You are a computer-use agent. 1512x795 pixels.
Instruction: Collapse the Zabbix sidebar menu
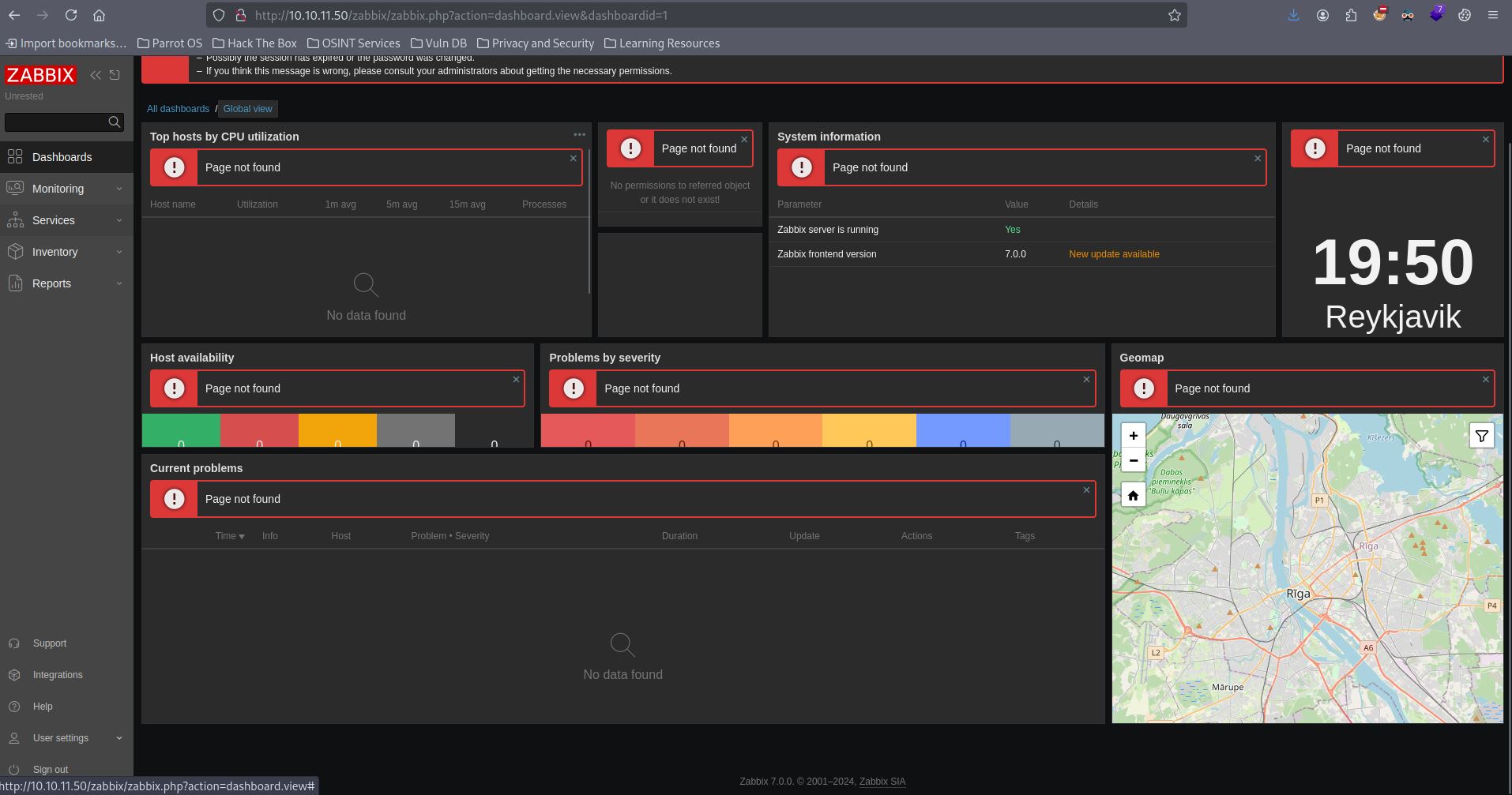[96, 75]
